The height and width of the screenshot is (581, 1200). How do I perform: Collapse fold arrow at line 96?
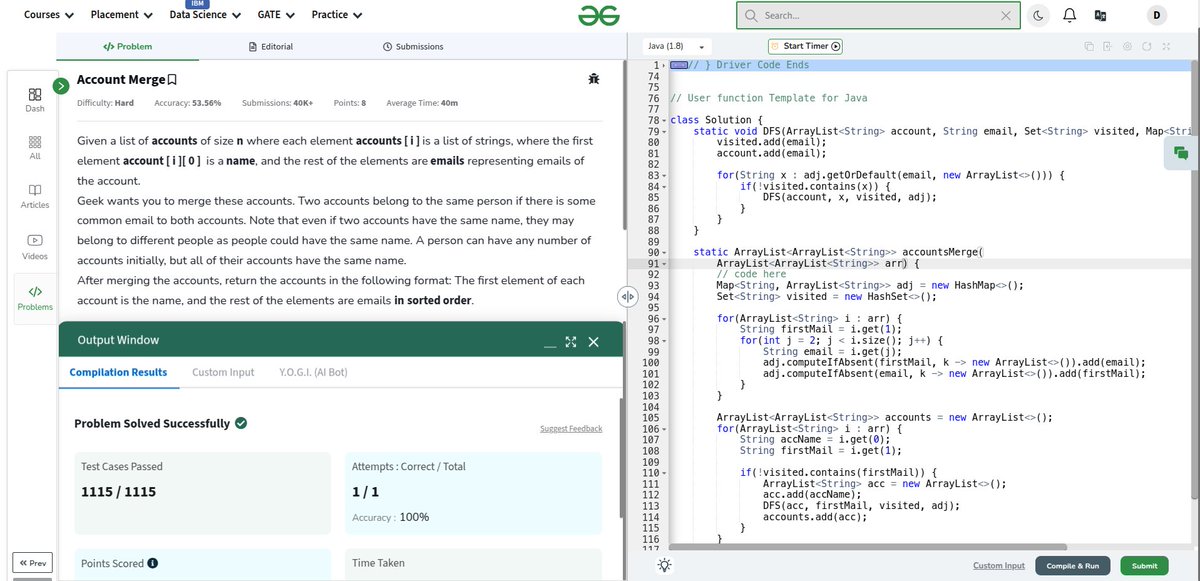pos(664,318)
